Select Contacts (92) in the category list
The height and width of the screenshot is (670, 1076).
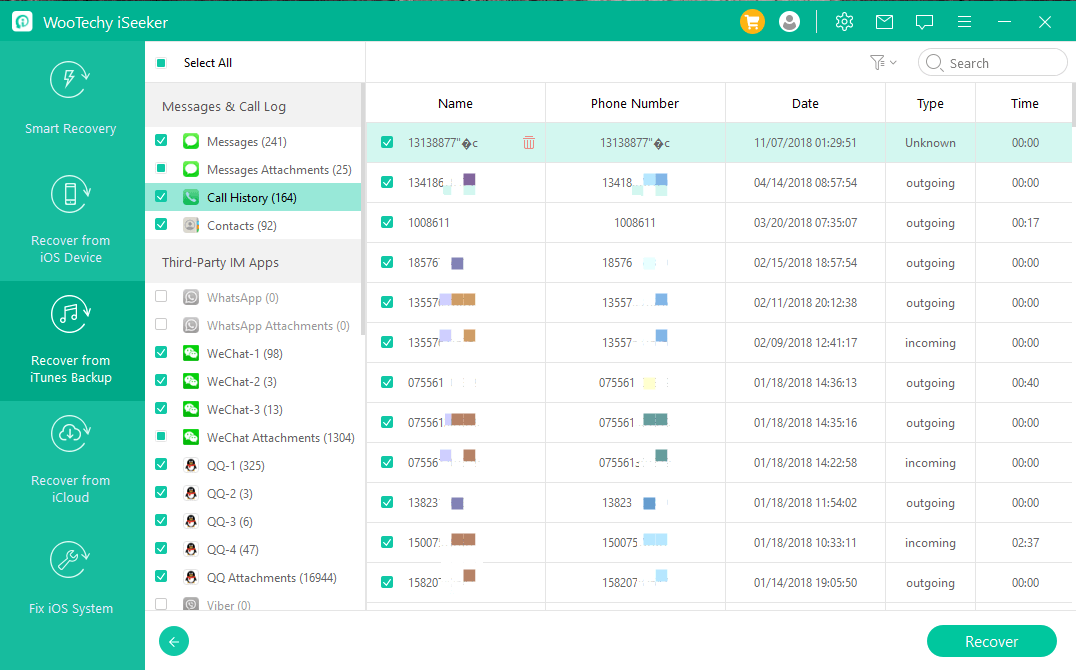(241, 226)
